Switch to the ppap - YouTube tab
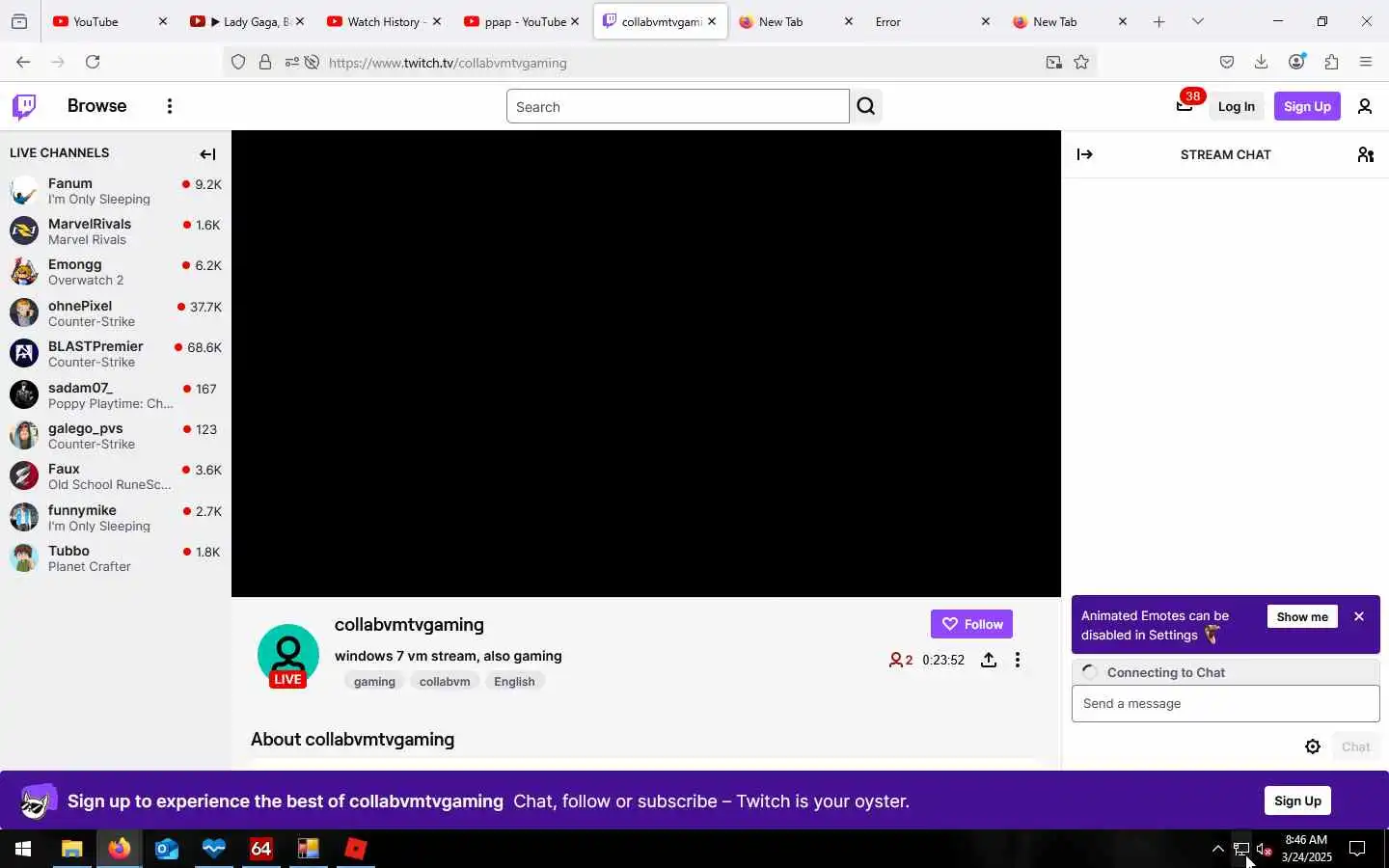 [x=522, y=21]
